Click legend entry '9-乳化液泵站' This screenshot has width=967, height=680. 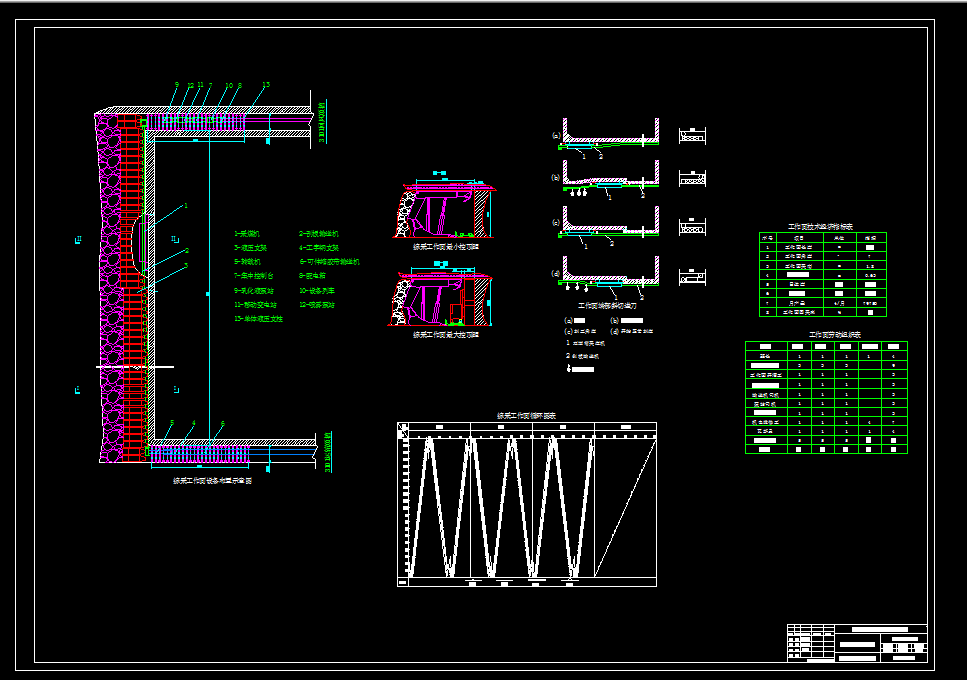[253, 290]
